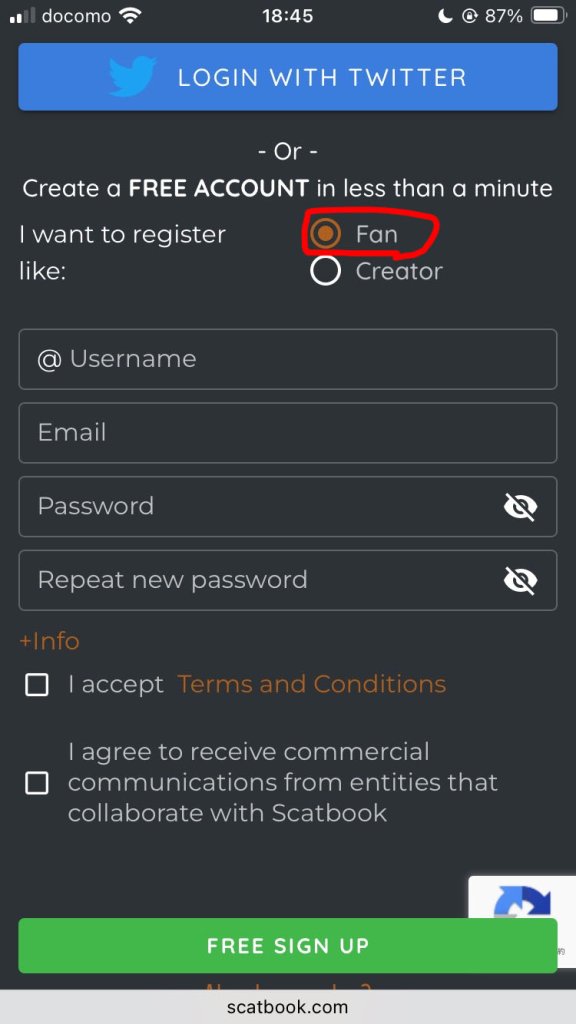The image size is (576, 1024).
Task: Focus the Username input field
Action: tap(288, 359)
